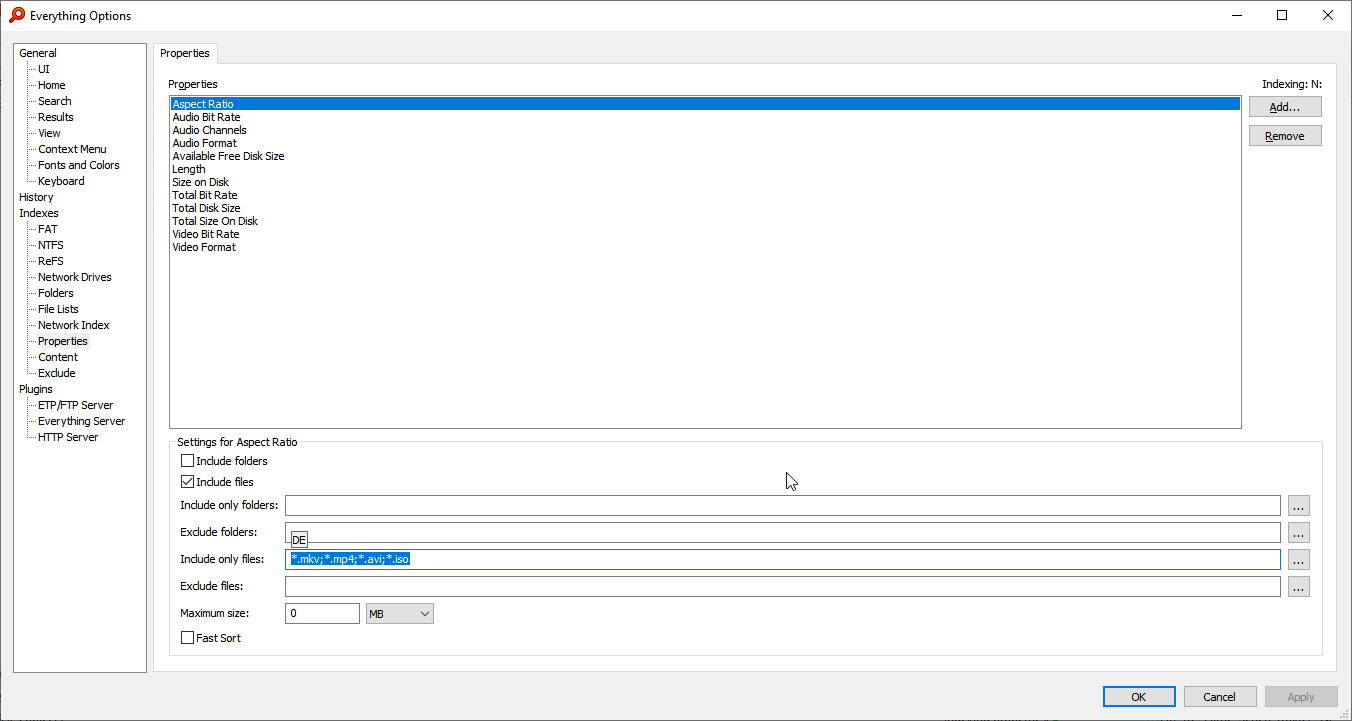Click the Cancel button

1220,697
